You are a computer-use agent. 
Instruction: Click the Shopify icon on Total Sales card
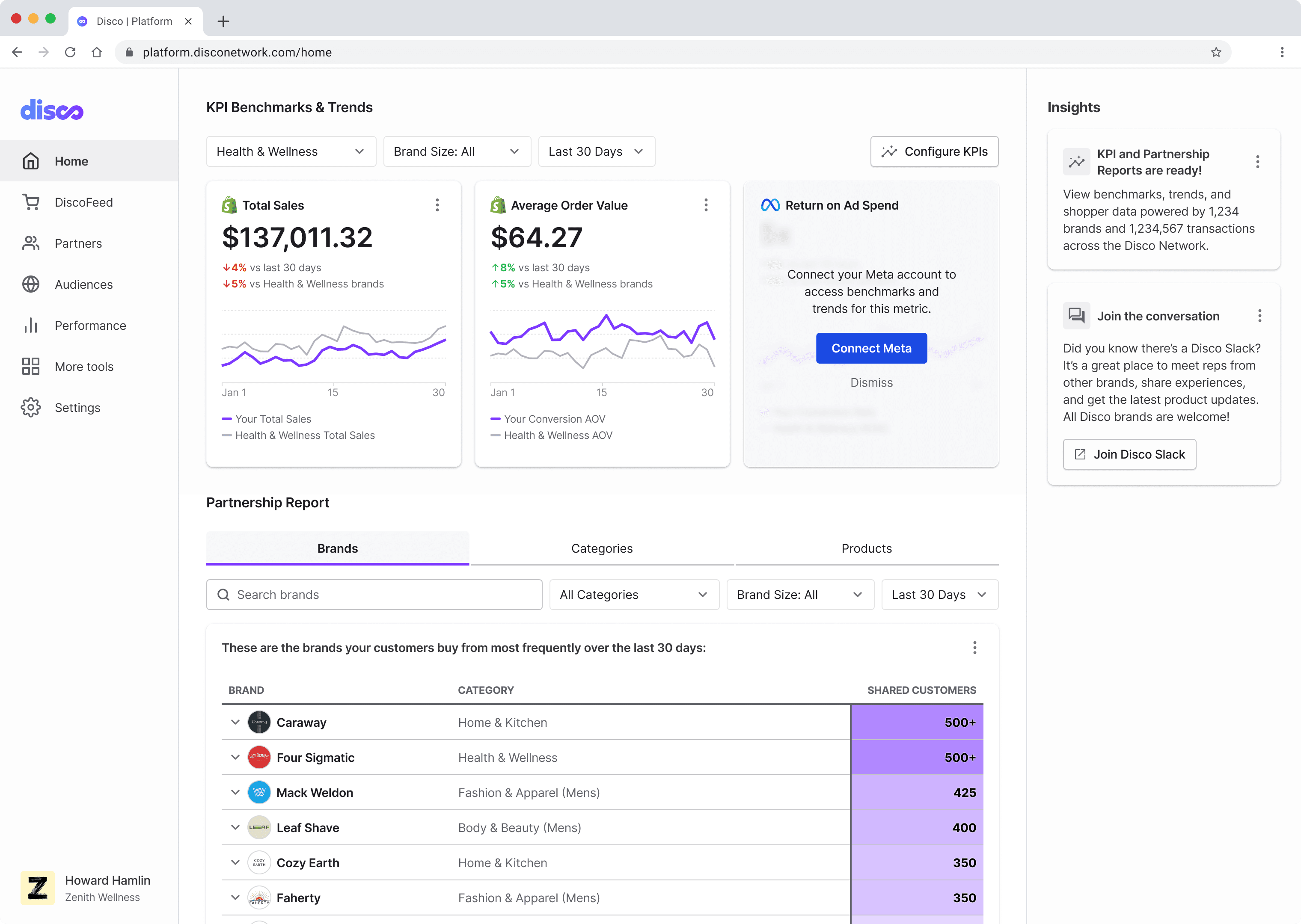pyautogui.click(x=229, y=205)
